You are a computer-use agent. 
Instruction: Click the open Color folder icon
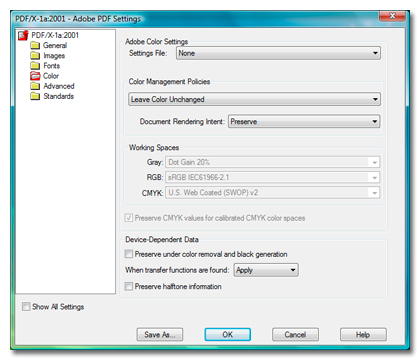point(35,76)
